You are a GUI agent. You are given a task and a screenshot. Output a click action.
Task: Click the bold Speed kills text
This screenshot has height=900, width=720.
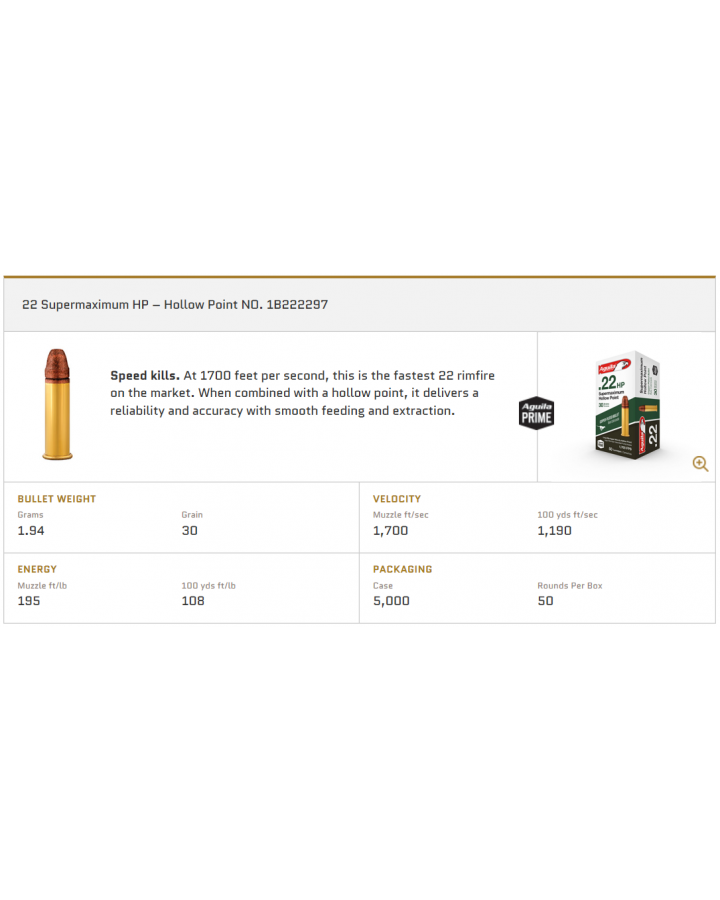point(145,375)
